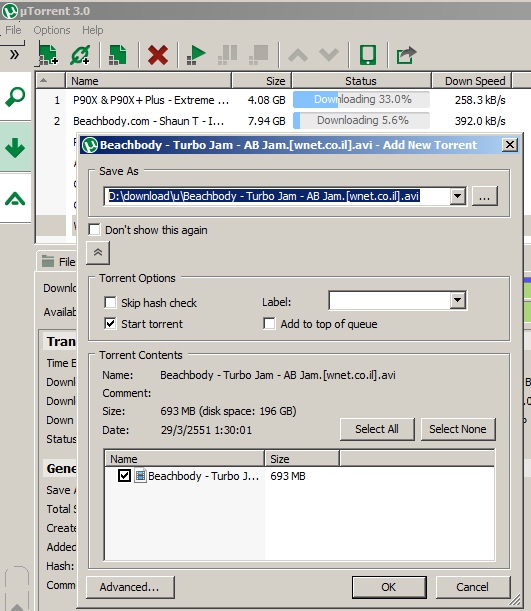Click the 693 MB file size cell
This screenshot has width=531, height=611.
[288, 476]
